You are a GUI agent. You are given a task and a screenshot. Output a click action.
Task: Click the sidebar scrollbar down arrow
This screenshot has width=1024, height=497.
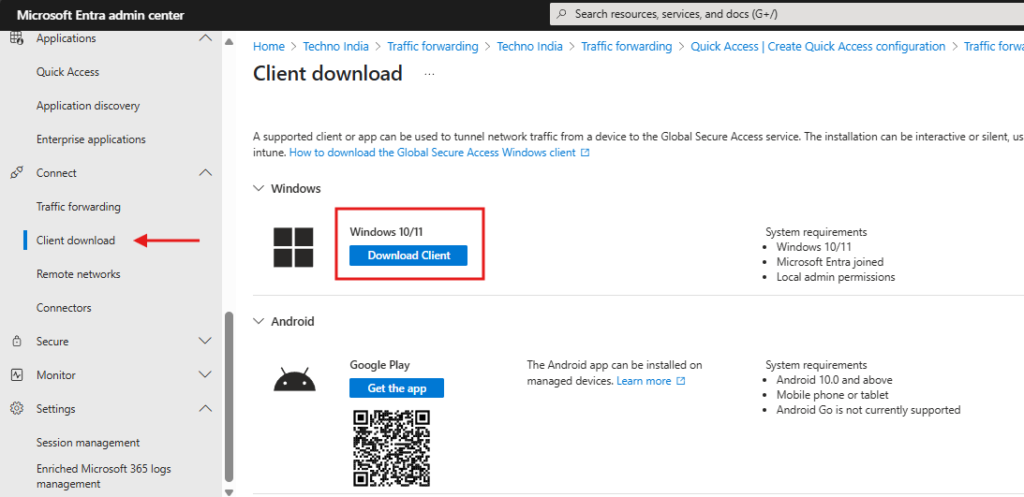229,492
